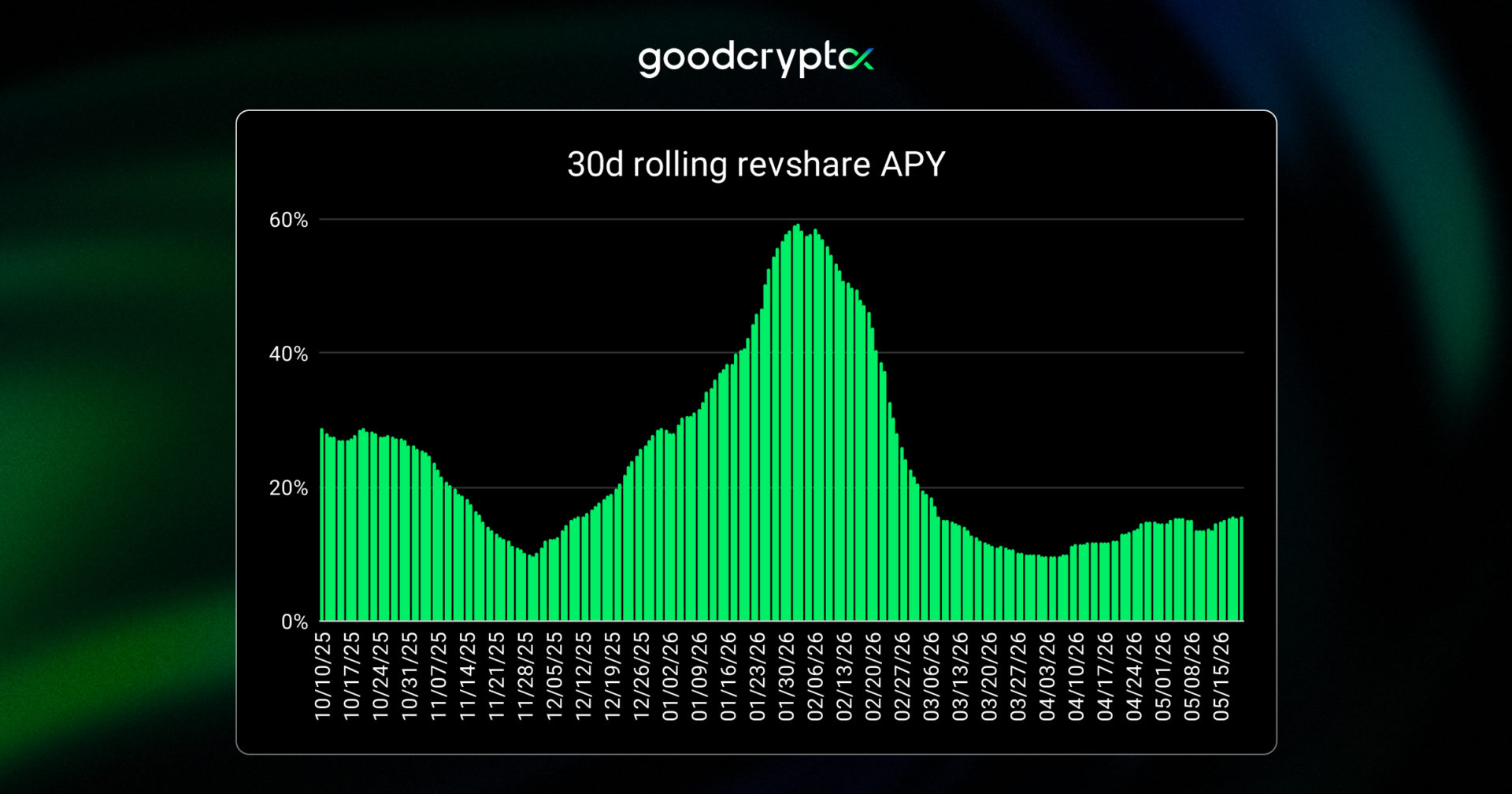Click the 20% y-axis label
The height and width of the screenshot is (794, 1512).
coord(288,488)
